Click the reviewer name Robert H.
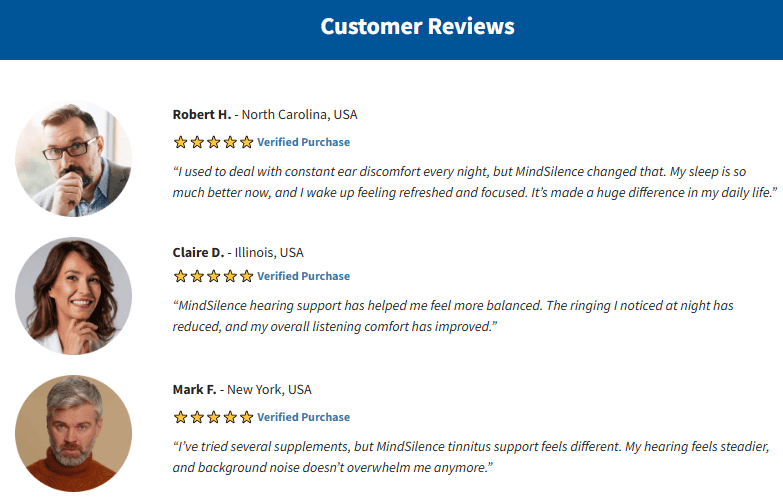The image size is (783, 500). click(202, 114)
